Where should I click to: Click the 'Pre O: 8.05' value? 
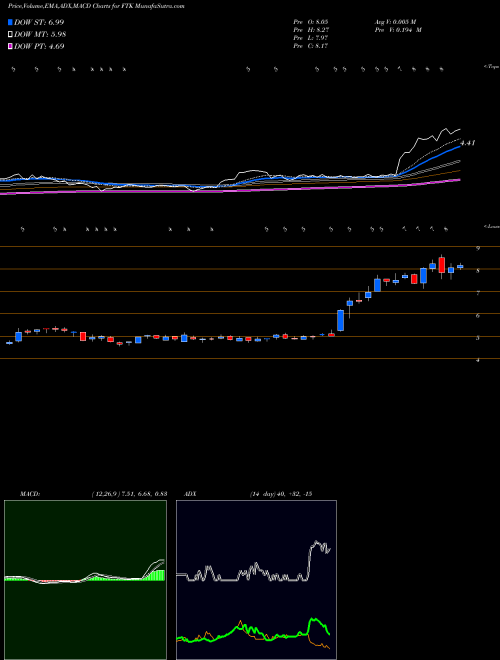click(311, 22)
